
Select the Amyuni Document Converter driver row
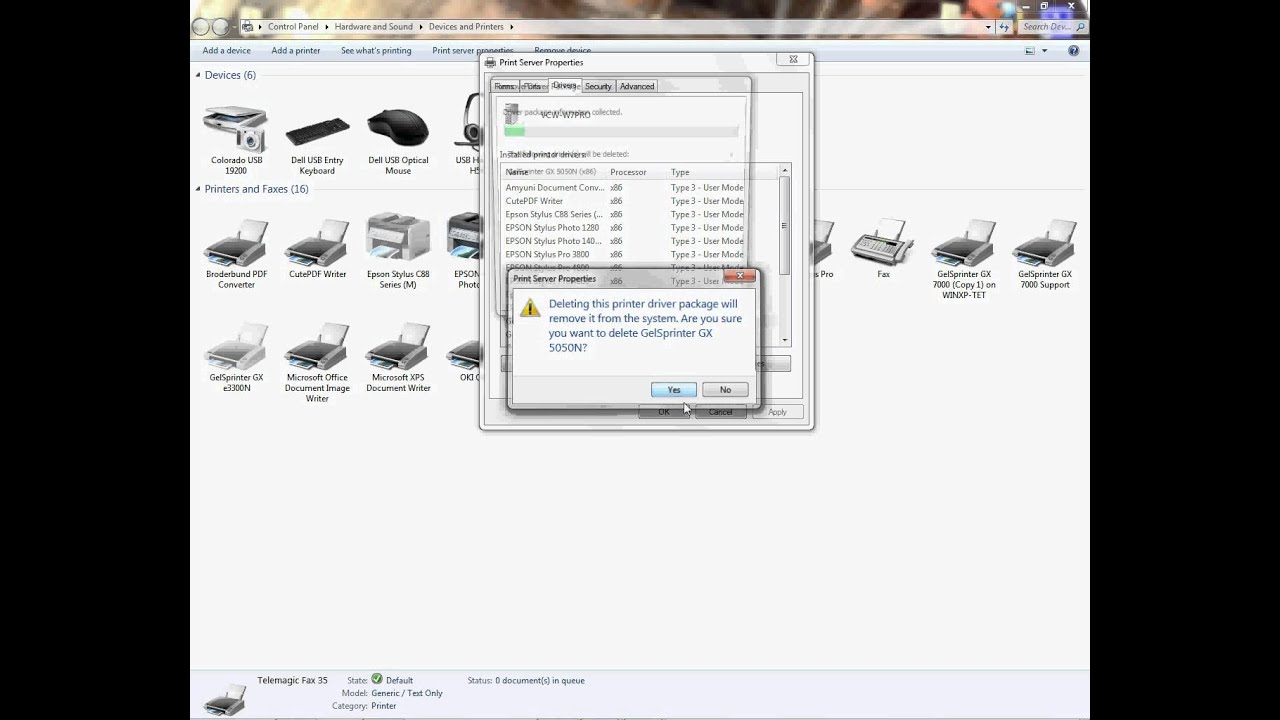click(x=625, y=188)
